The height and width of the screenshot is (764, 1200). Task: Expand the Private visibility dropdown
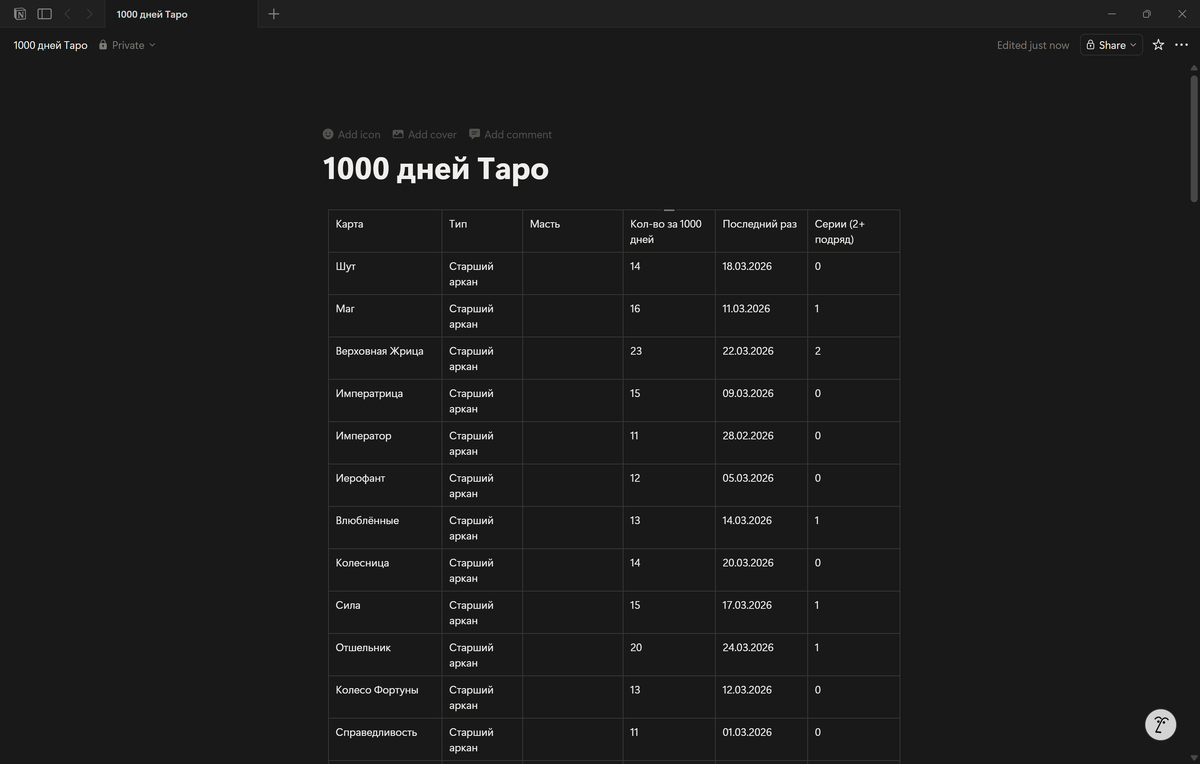coord(128,45)
